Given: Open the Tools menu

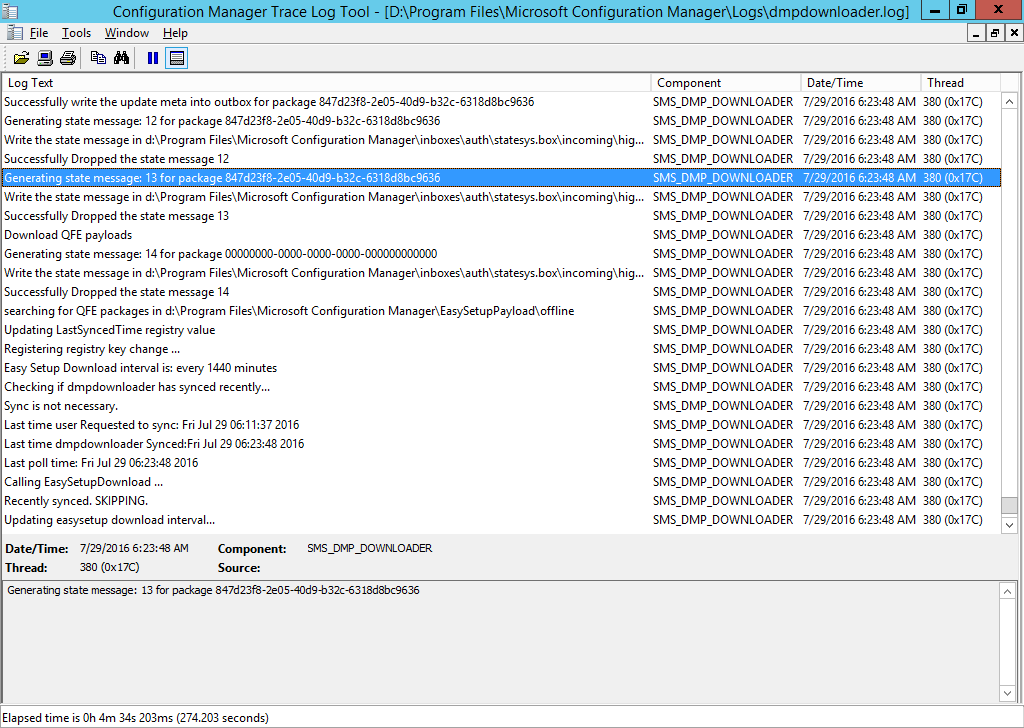Looking at the screenshot, I should (x=76, y=33).
